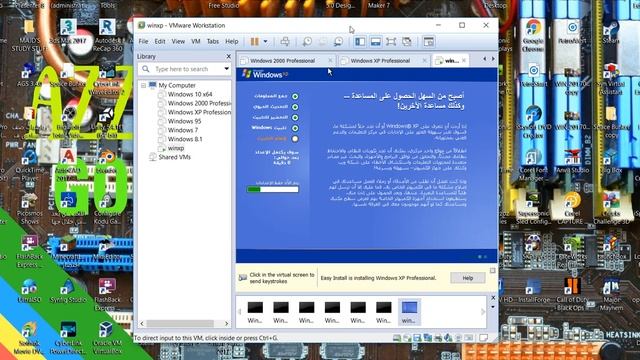The image size is (640, 360).
Task: Close the Windows XP Professional tab
Action: click(x=424, y=60)
